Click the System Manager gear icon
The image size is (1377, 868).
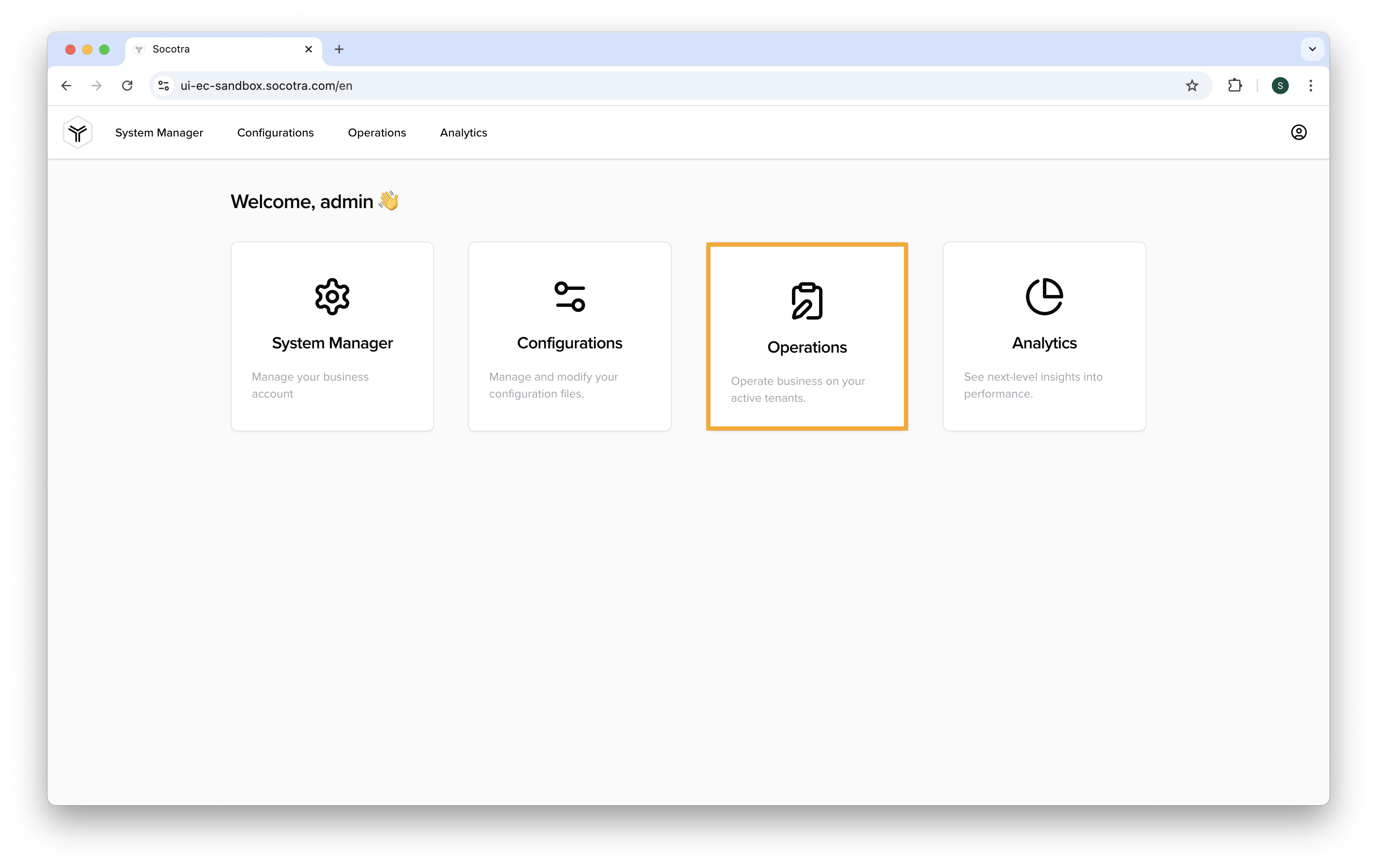point(332,297)
